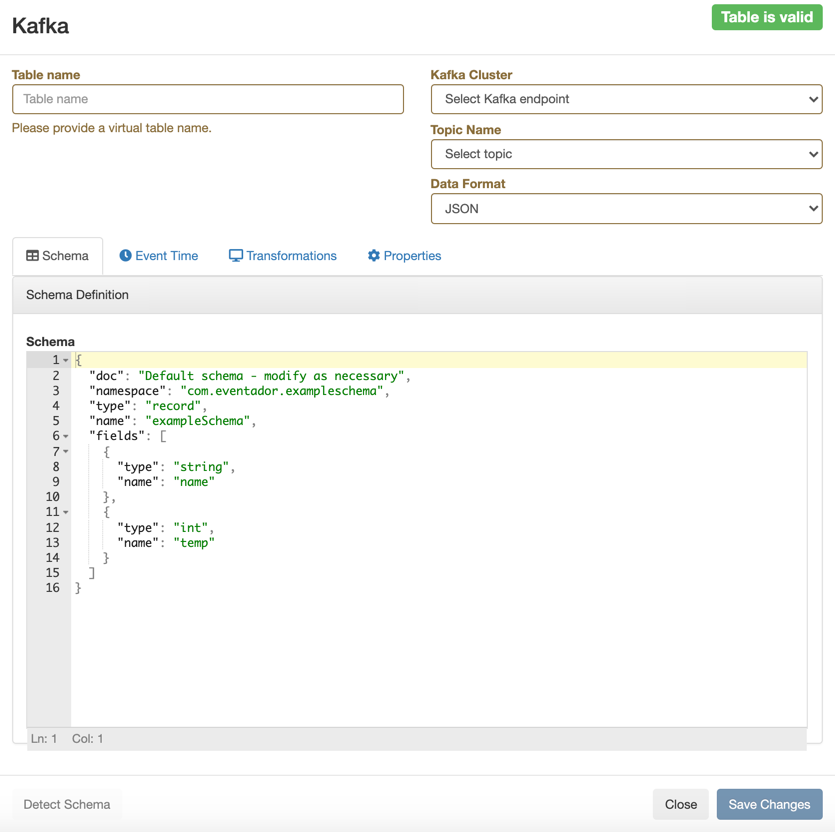Click line number 10 in the gutter
This screenshot has width=835, height=832.
click(52, 497)
